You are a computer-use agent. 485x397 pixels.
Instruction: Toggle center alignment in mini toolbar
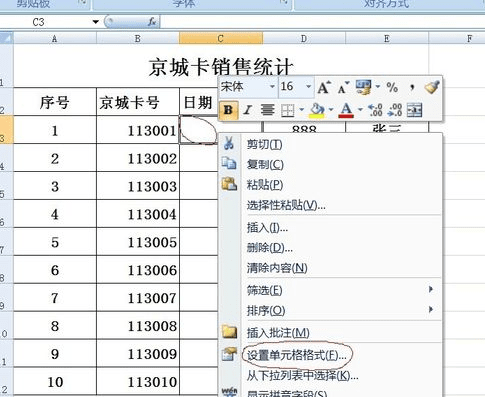coord(267,110)
